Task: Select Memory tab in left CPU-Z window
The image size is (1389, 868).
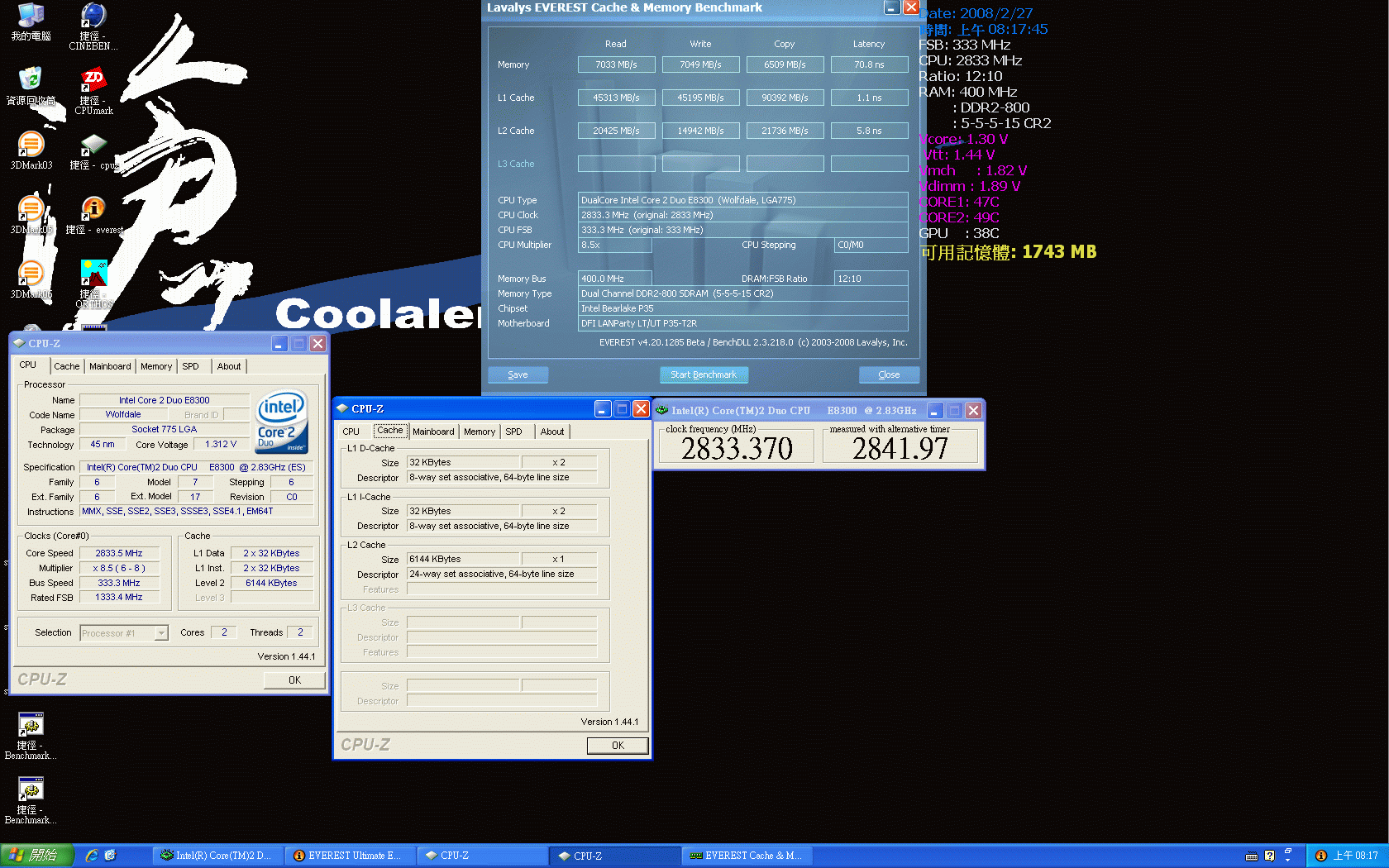Action: [156, 366]
